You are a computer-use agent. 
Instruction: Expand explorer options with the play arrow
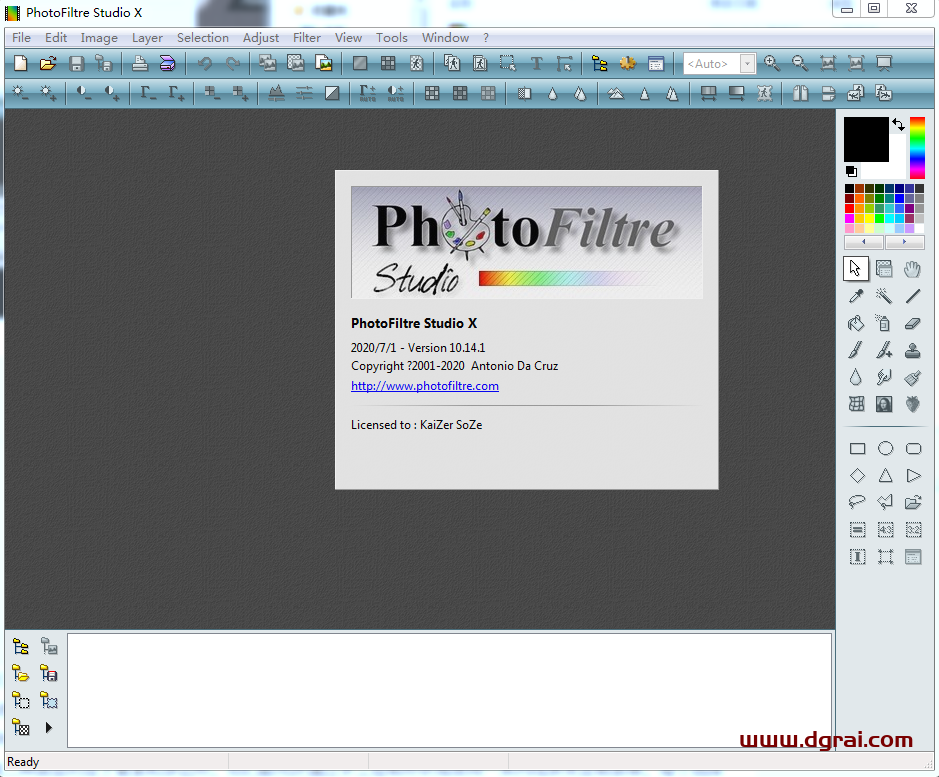pos(49,728)
